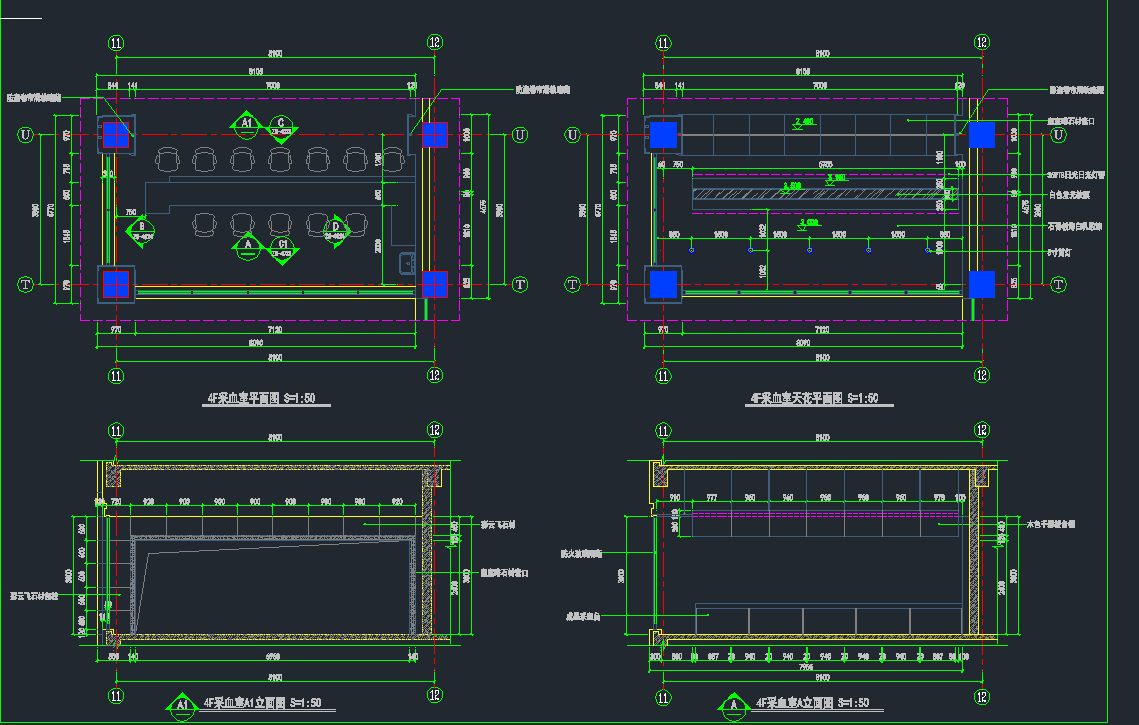The image size is (1139, 725).
Task: Select the C section marker beside A1
Action: tap(281, 124)
